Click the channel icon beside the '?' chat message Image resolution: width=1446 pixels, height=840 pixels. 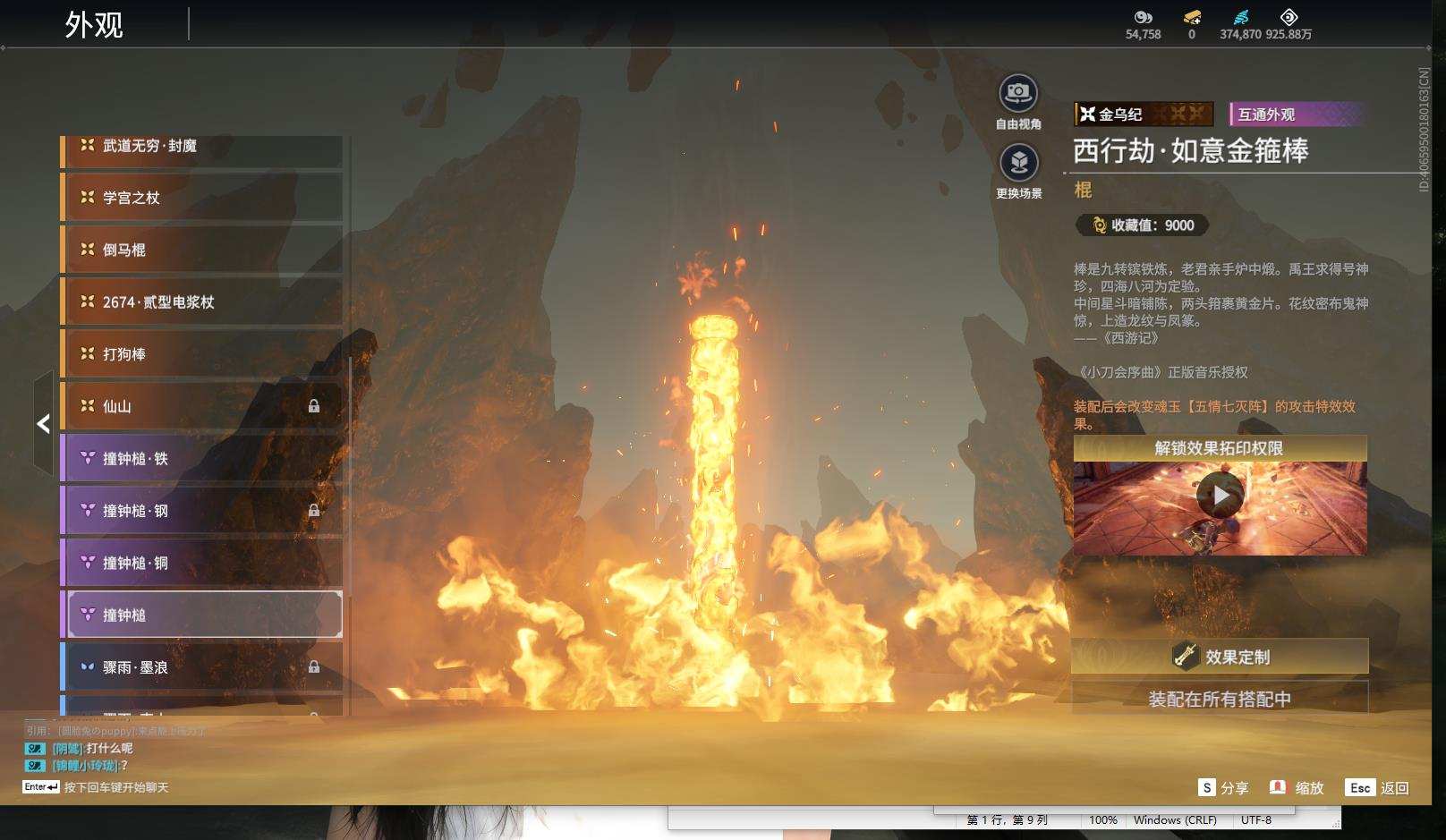35,766
